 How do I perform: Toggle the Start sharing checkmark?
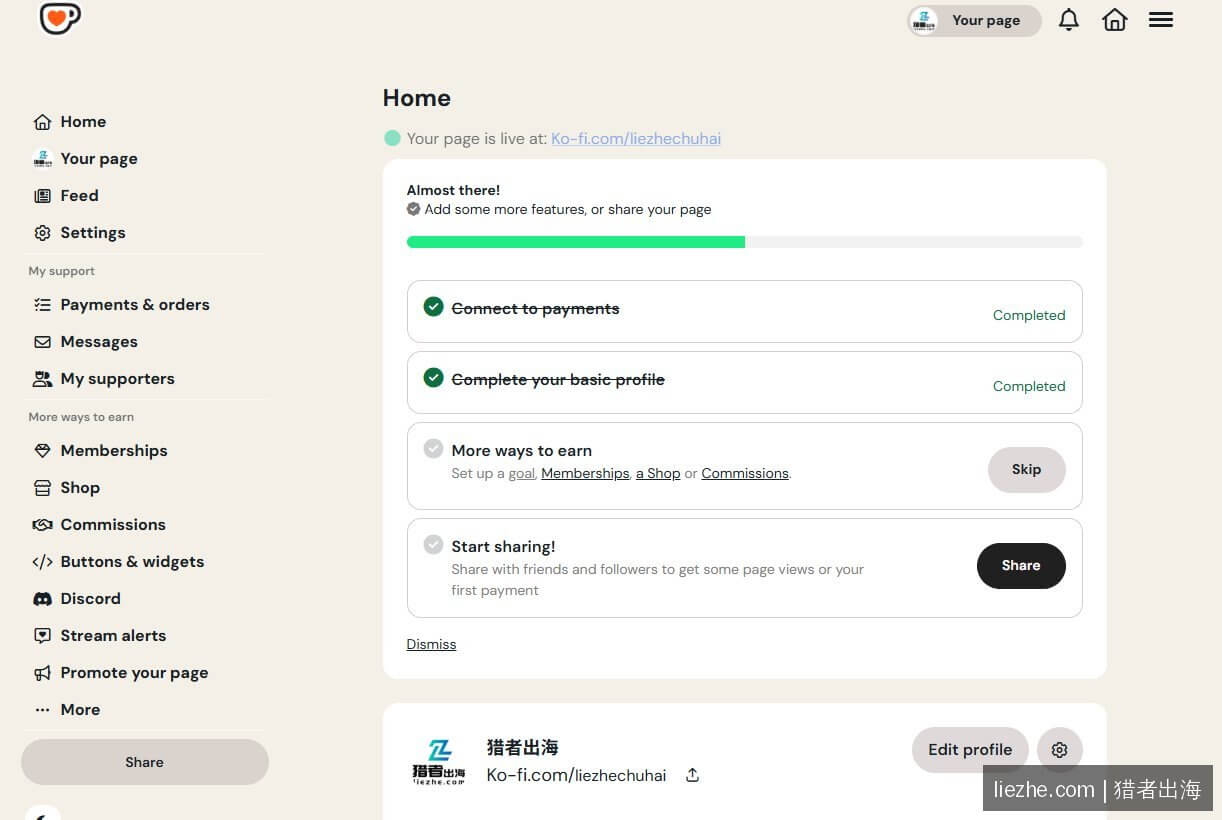click(433, 545)
